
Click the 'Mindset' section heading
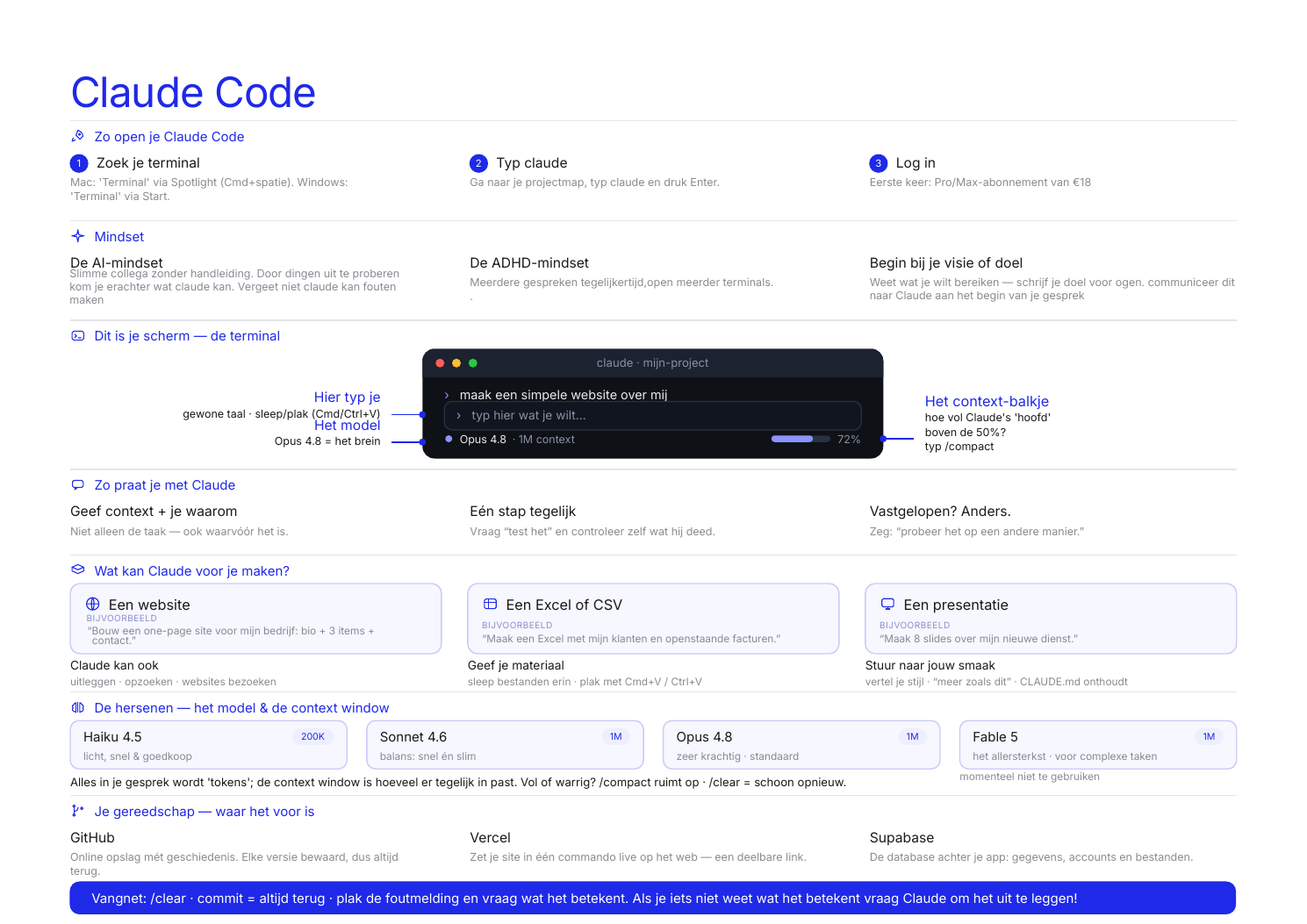coord(119,237)
